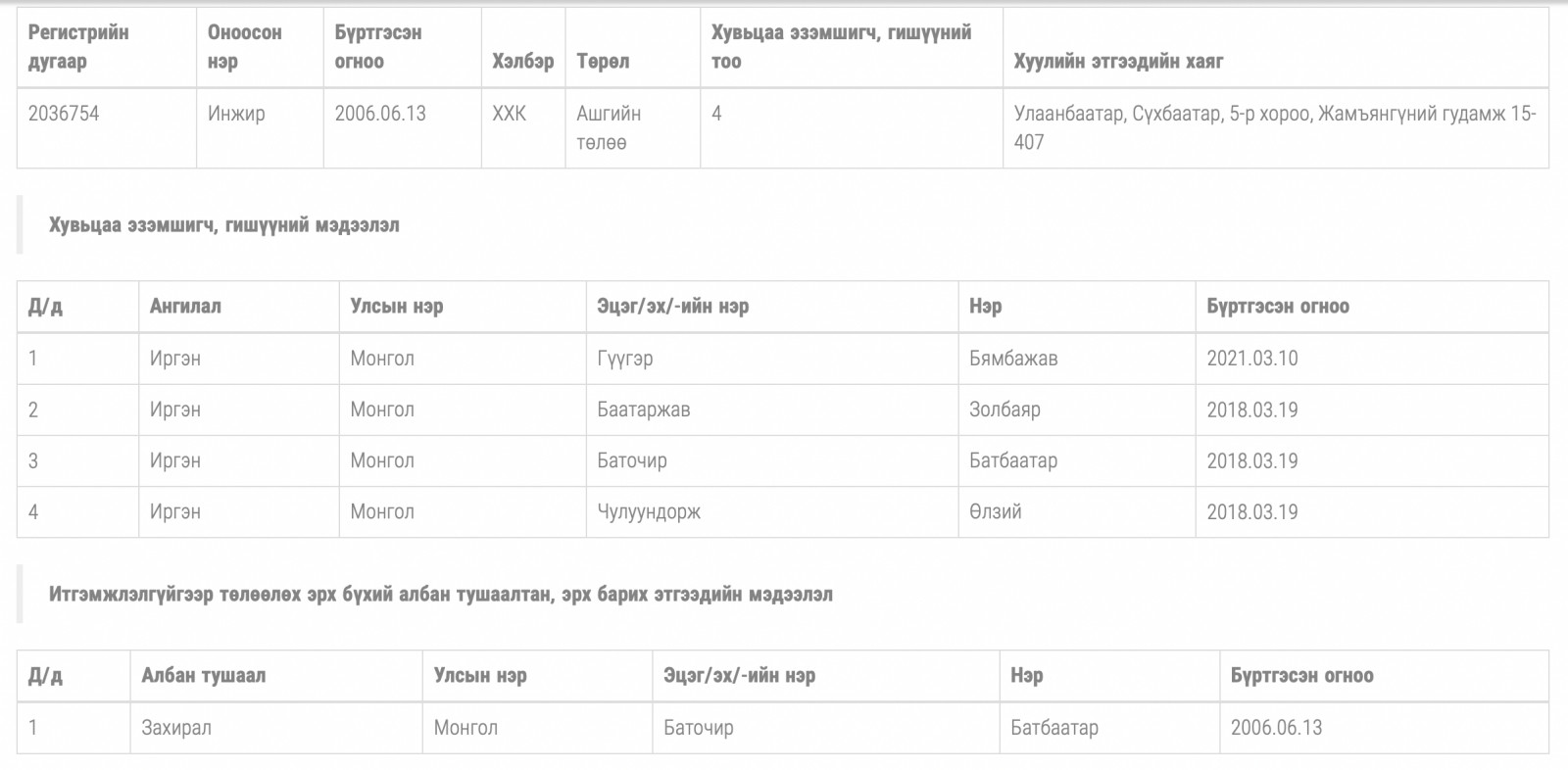This screenshot has width=1568, height=770.
Task: Select shareholder name Золбаяр
Action: 1004,409
